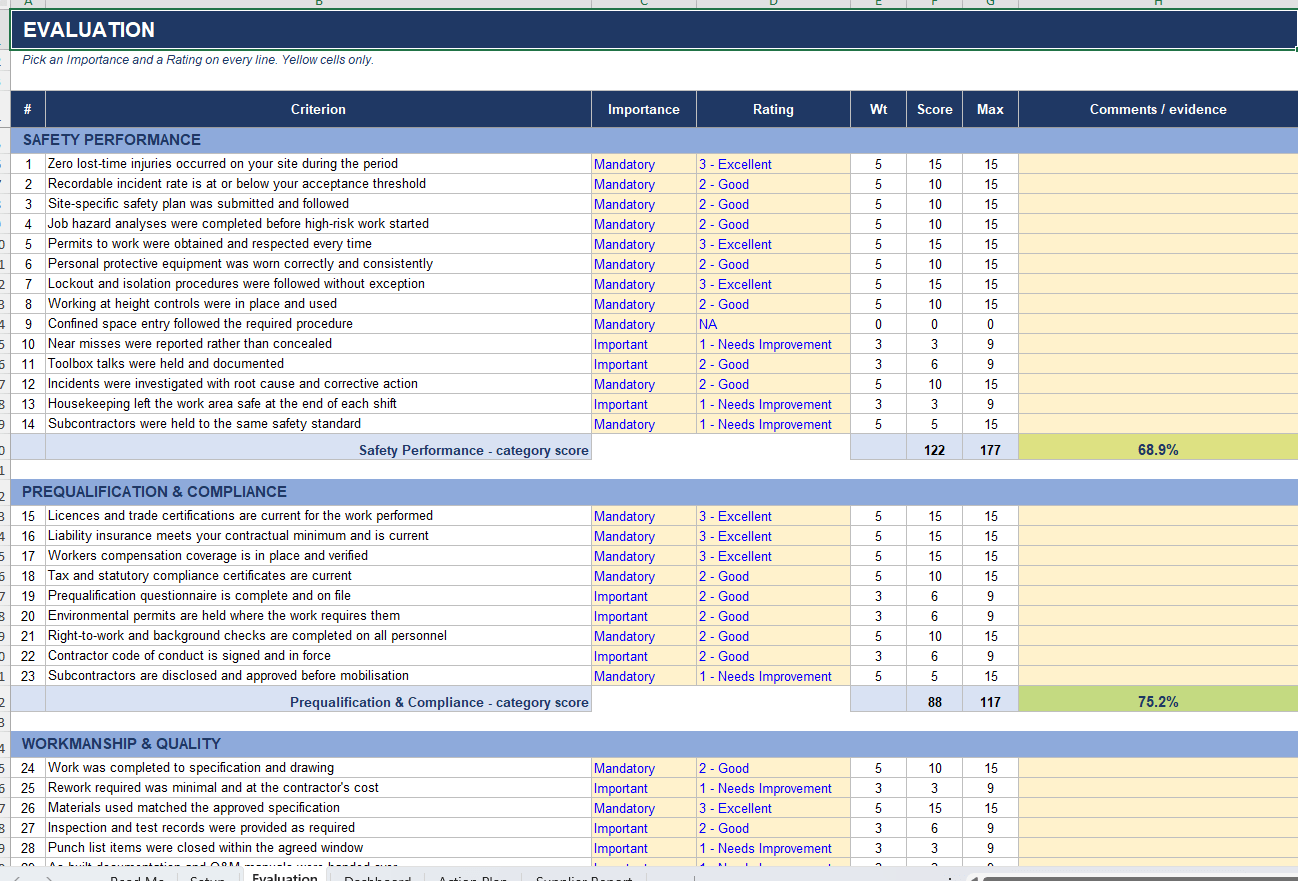Select criterion 'Contractor code of conduct is signed'
The image size is (1298, 881).
[318, 656]
